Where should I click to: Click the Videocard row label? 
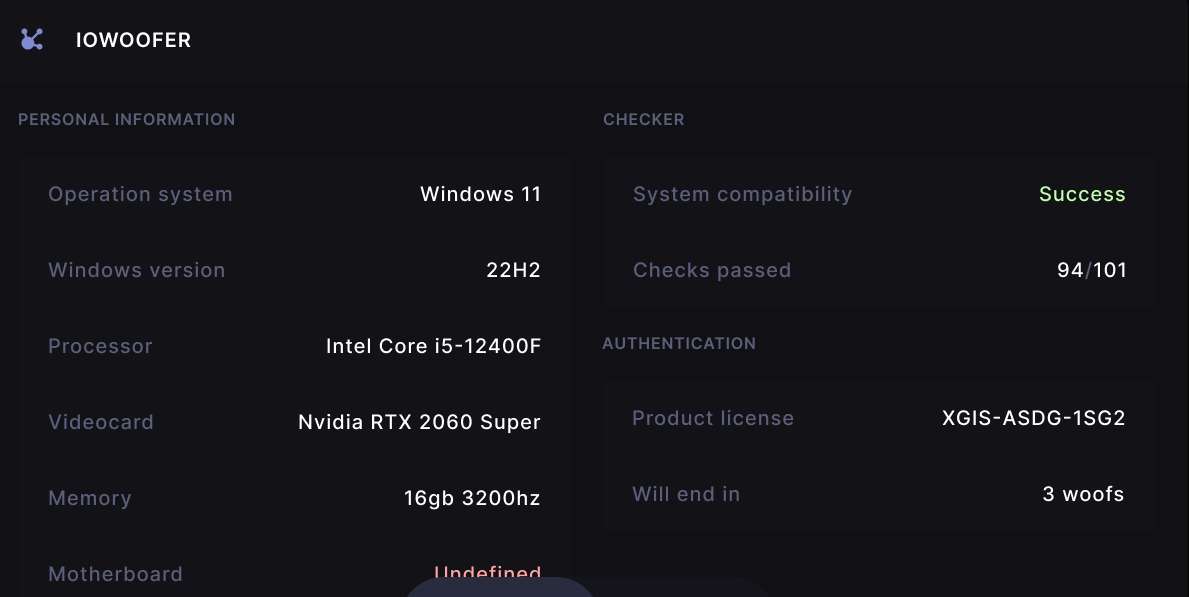(x=101, y=422)
